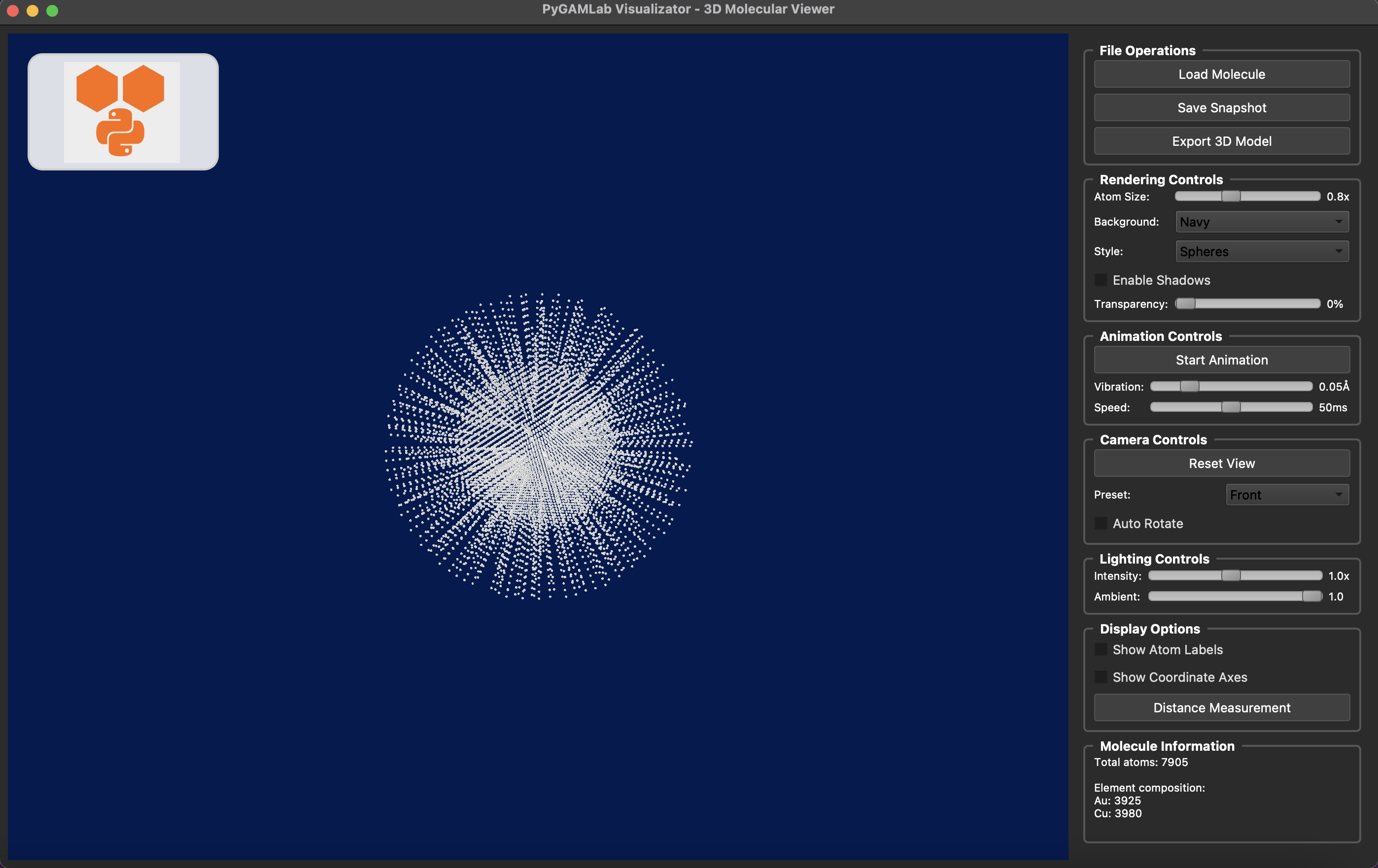Click the red close window button

pyautogui.click(x=13, y=10)
